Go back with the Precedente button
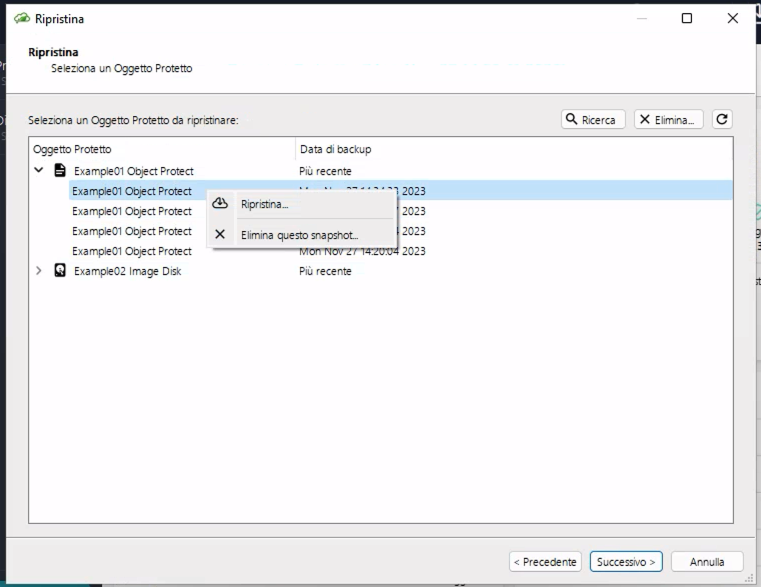Image resolution: width=761 pixels, height=587 pixels. (x=545, y=562)
